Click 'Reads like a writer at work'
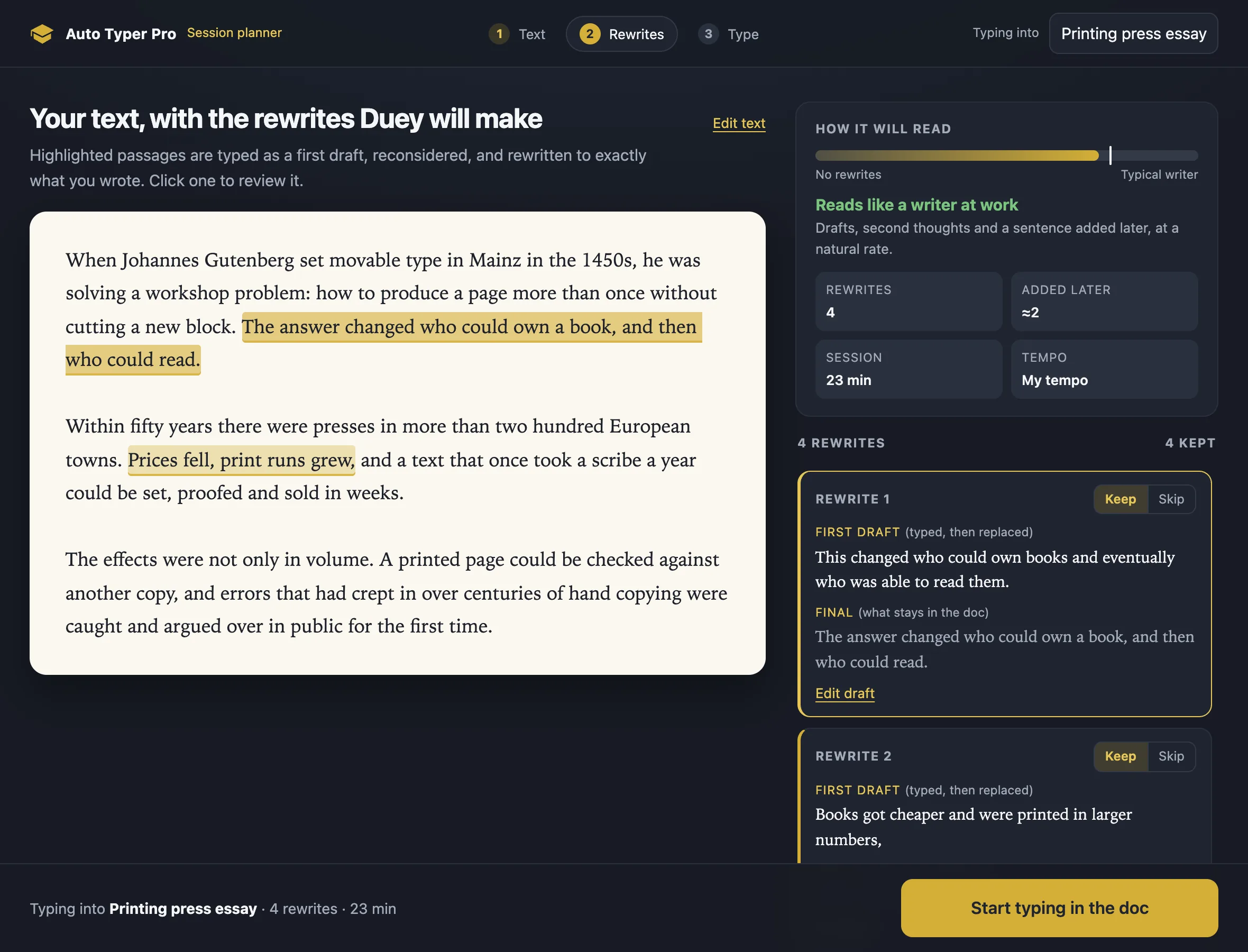1248x952 pixels. click(x=916, y=205)
